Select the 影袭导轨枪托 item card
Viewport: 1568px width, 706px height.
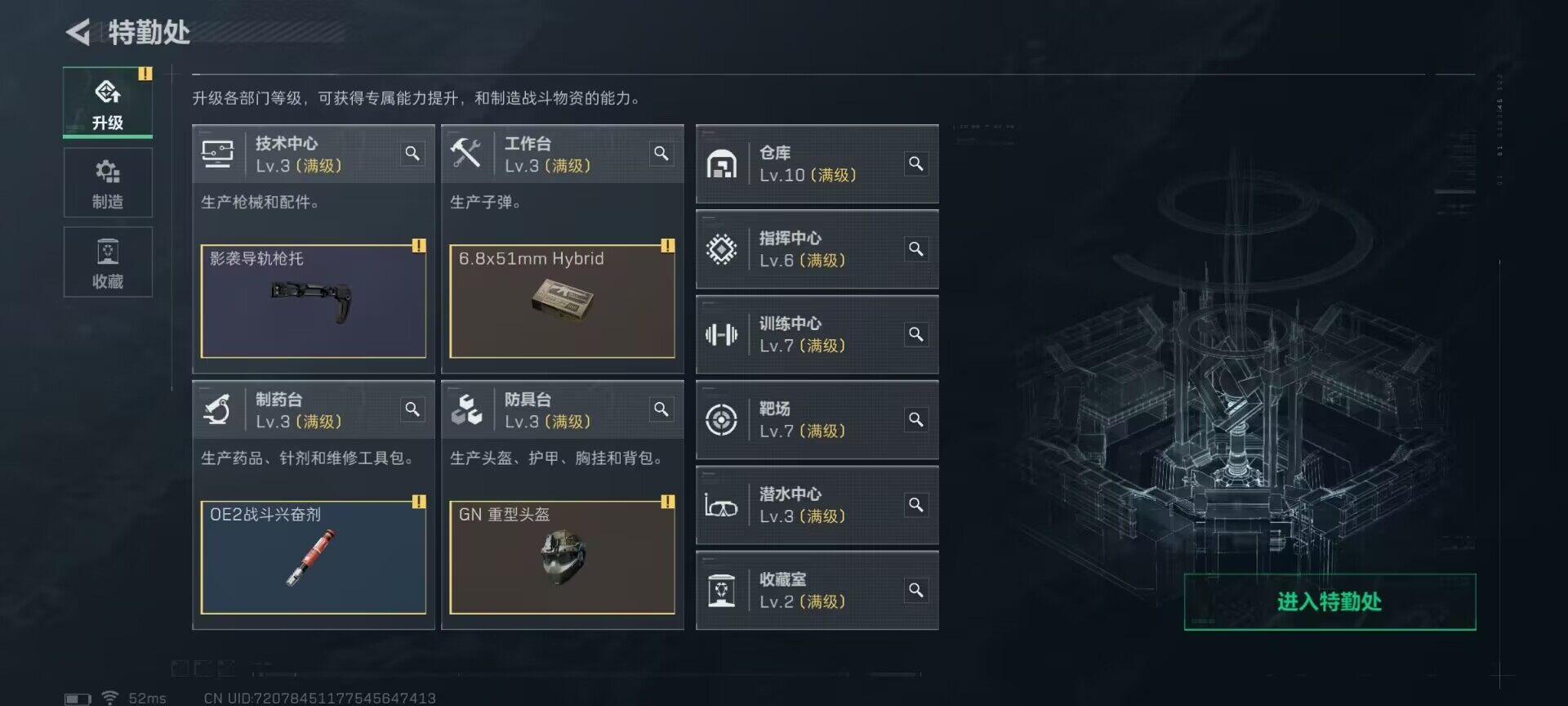tap(314, 302)
